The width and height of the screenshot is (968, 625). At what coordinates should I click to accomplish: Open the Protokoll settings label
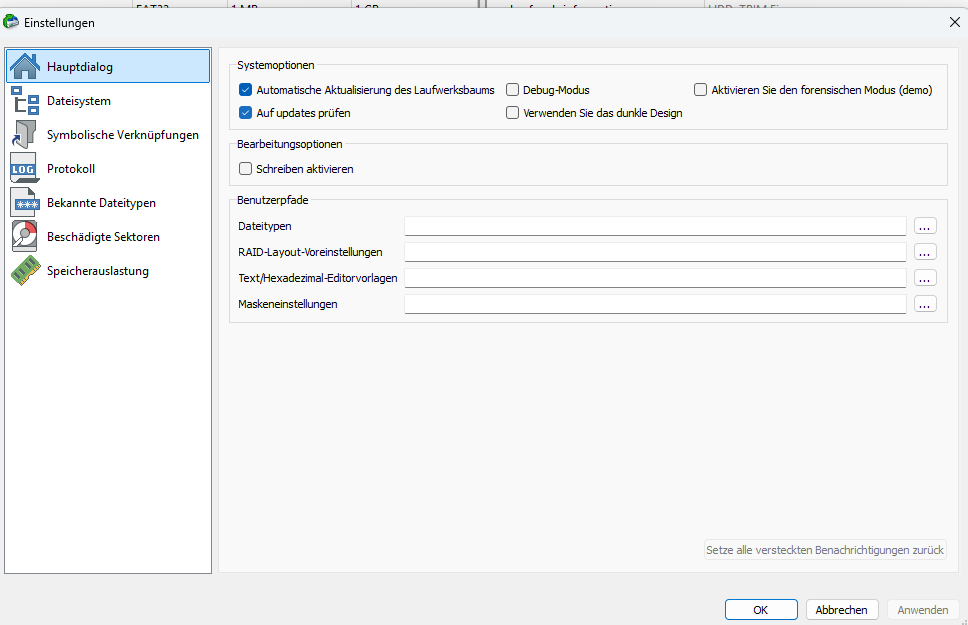pos(70,169)
